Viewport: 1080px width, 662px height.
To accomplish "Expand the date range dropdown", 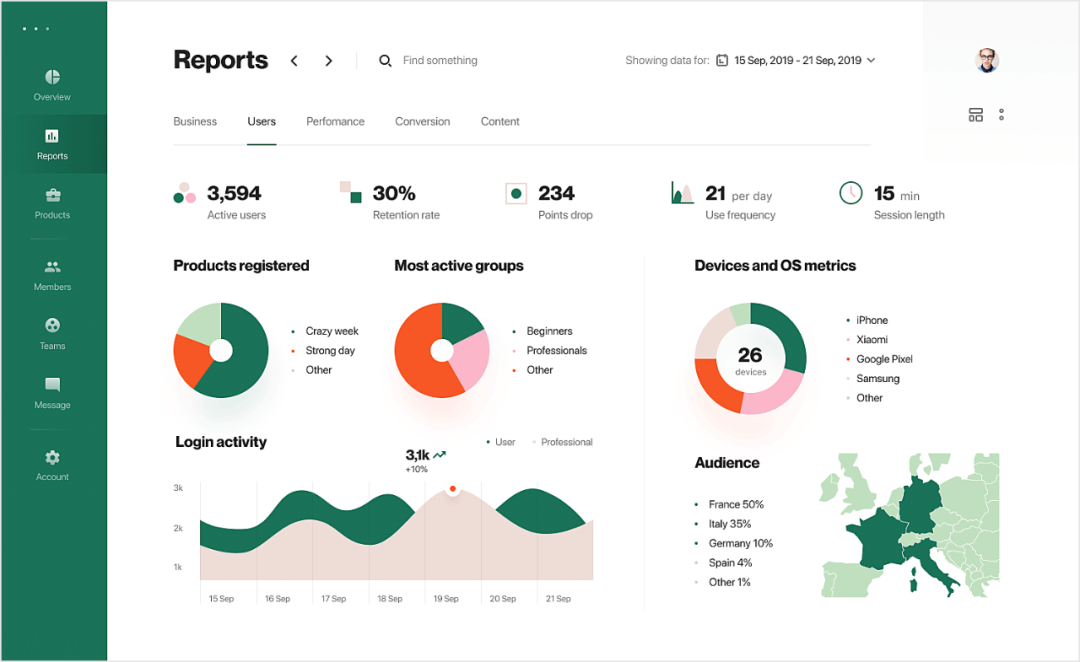I will 871,61.
